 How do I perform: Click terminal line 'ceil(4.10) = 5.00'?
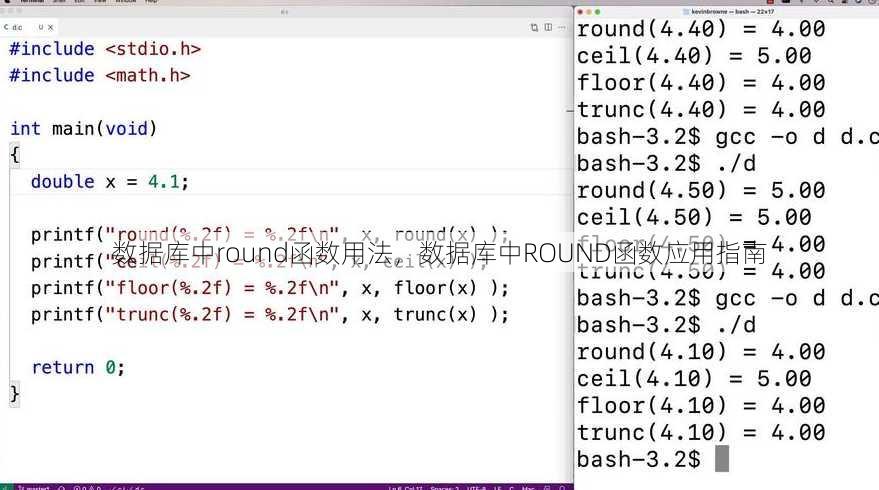point(694,379)
